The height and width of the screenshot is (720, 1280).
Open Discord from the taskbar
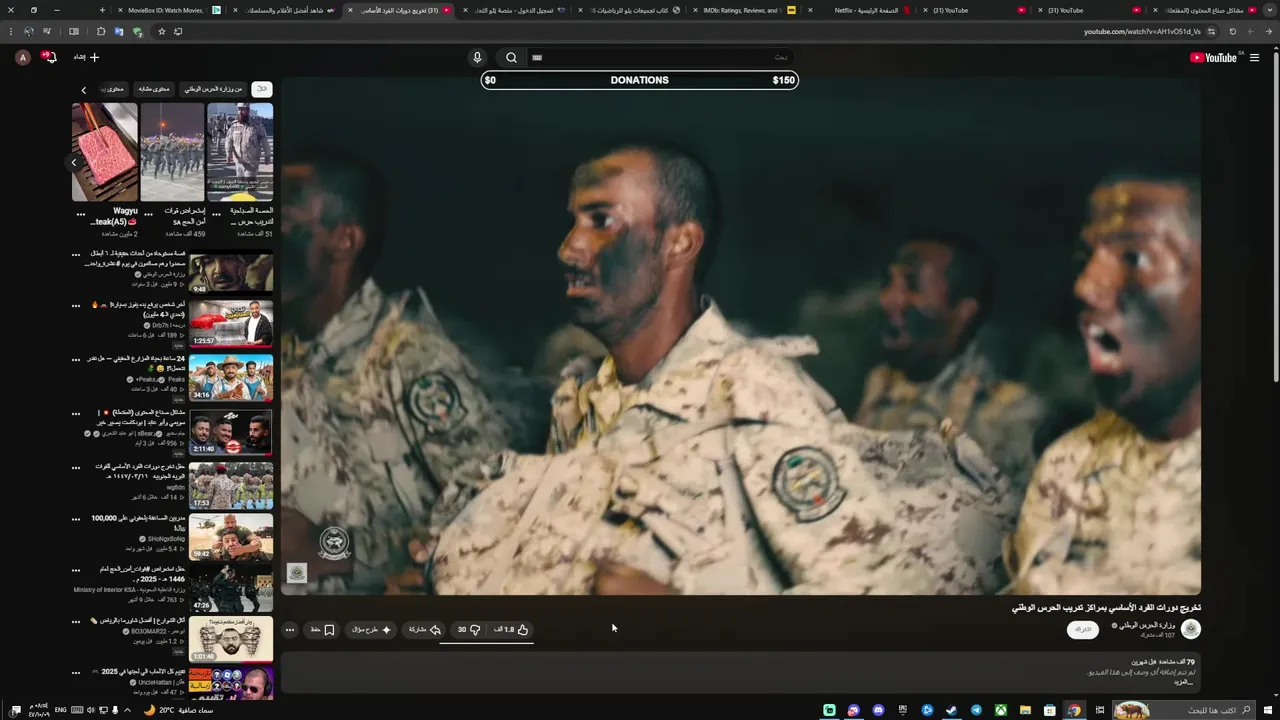(878, 710)
